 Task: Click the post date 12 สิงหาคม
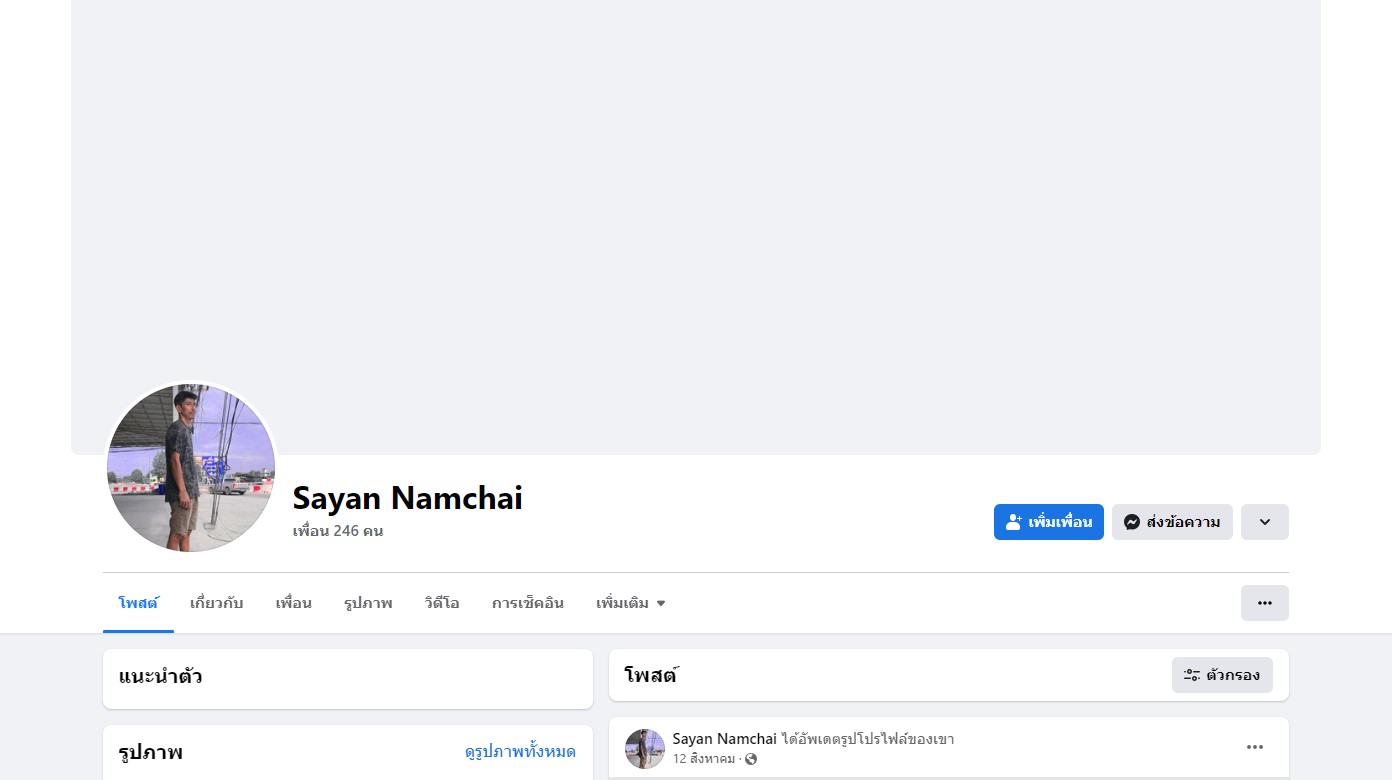point(704,759)
